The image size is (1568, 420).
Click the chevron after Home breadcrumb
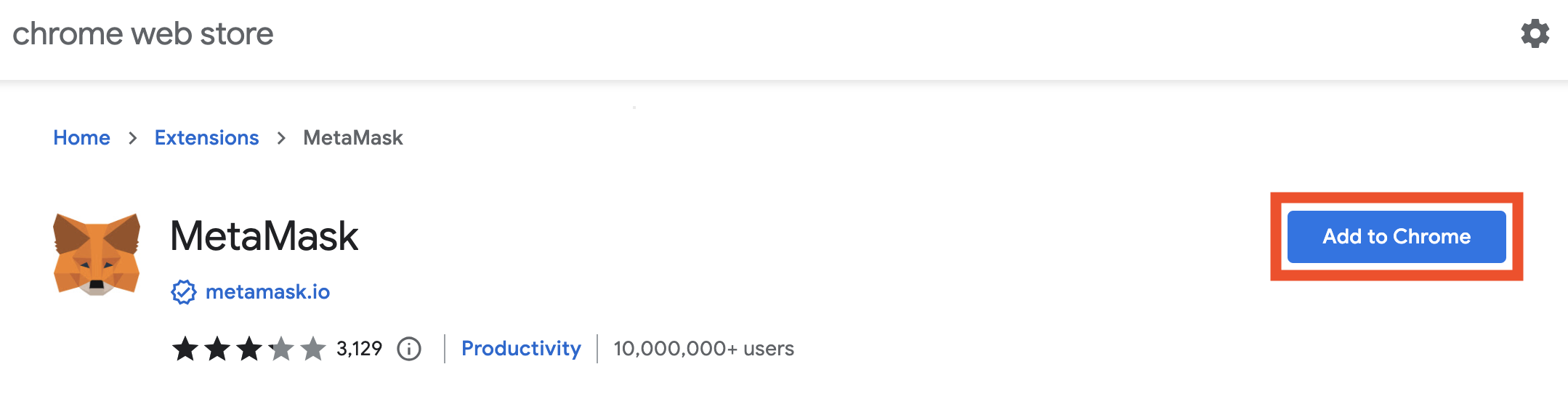pos(132,138)
